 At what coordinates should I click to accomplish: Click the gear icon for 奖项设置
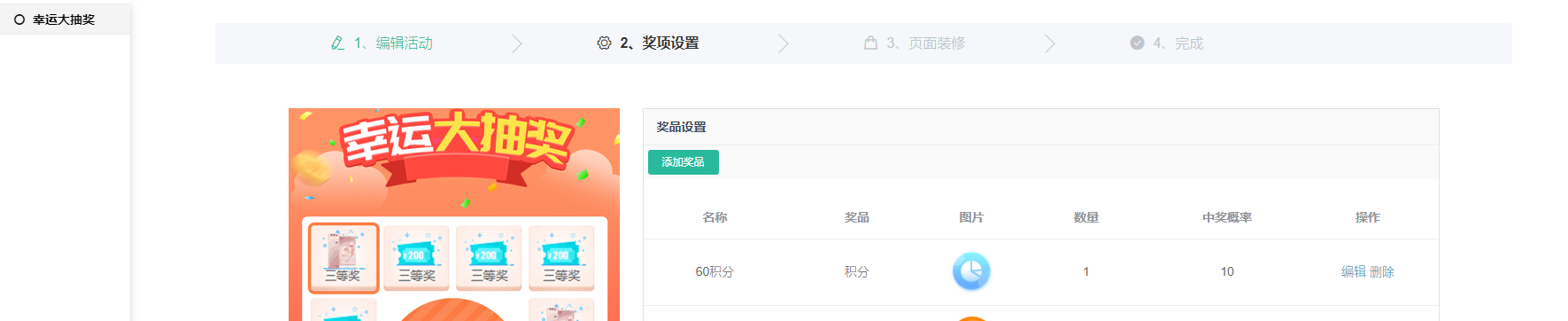(x=604, y=43)
